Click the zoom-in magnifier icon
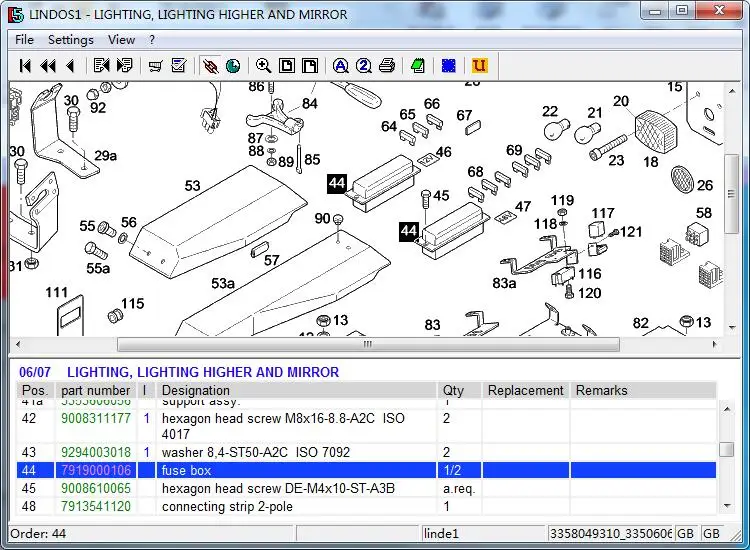 click(x=264, y=66)
